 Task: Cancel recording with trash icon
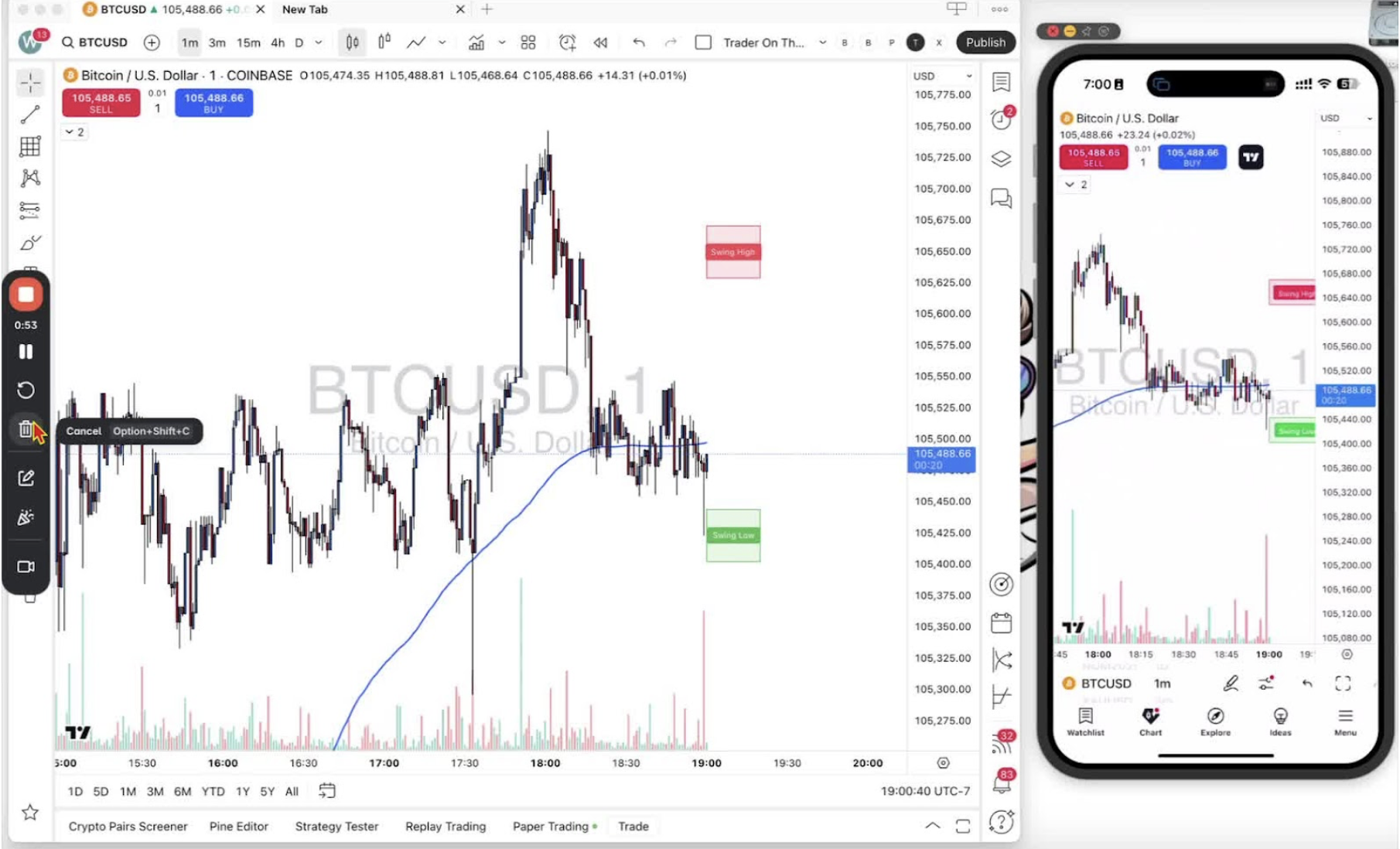tap(26, 429)
